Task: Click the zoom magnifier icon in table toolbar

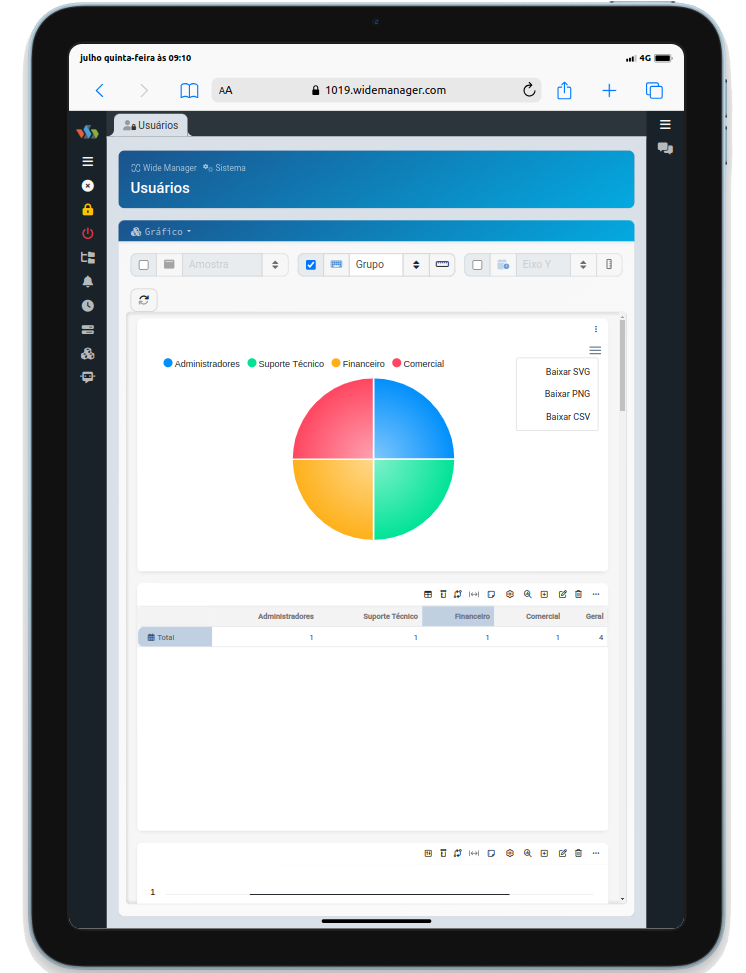Action: click(x=527, y=594)
